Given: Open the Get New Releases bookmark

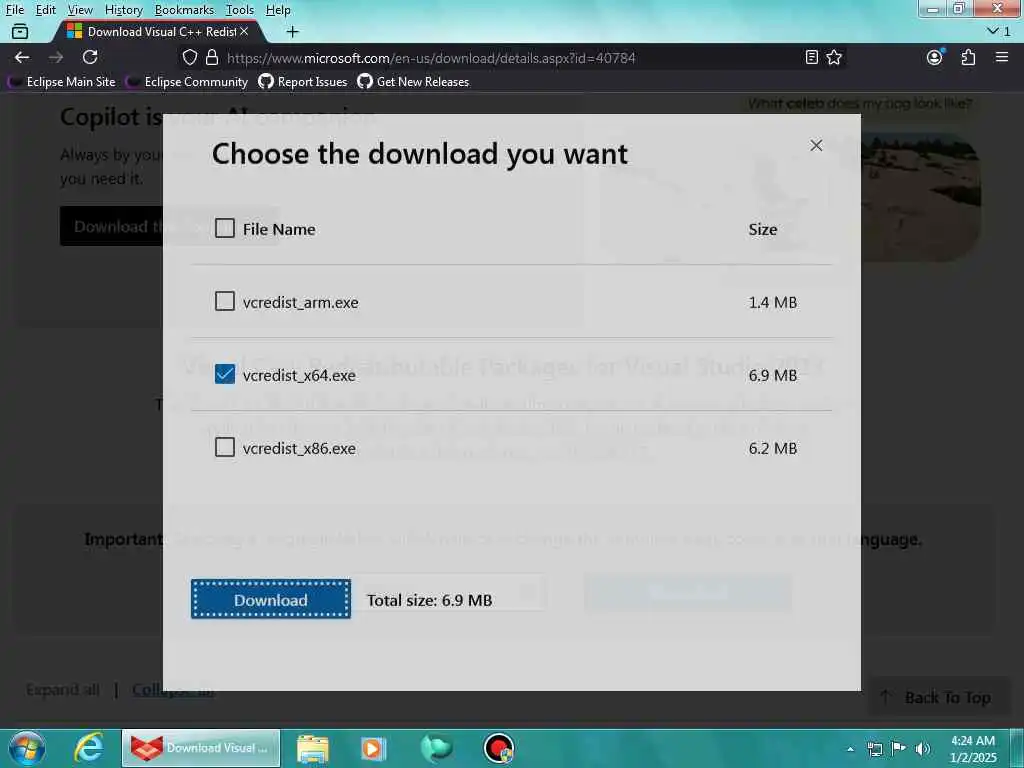Looking at the screenshot, I should tap(413, 82).
